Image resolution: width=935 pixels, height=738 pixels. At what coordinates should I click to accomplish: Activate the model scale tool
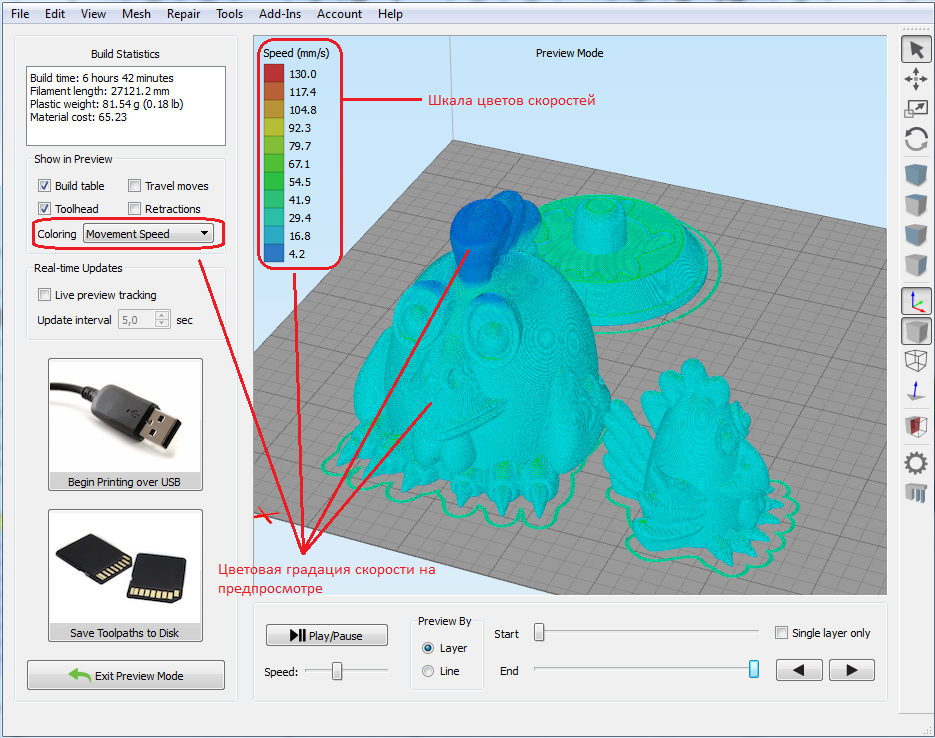(x=915, y=107)
